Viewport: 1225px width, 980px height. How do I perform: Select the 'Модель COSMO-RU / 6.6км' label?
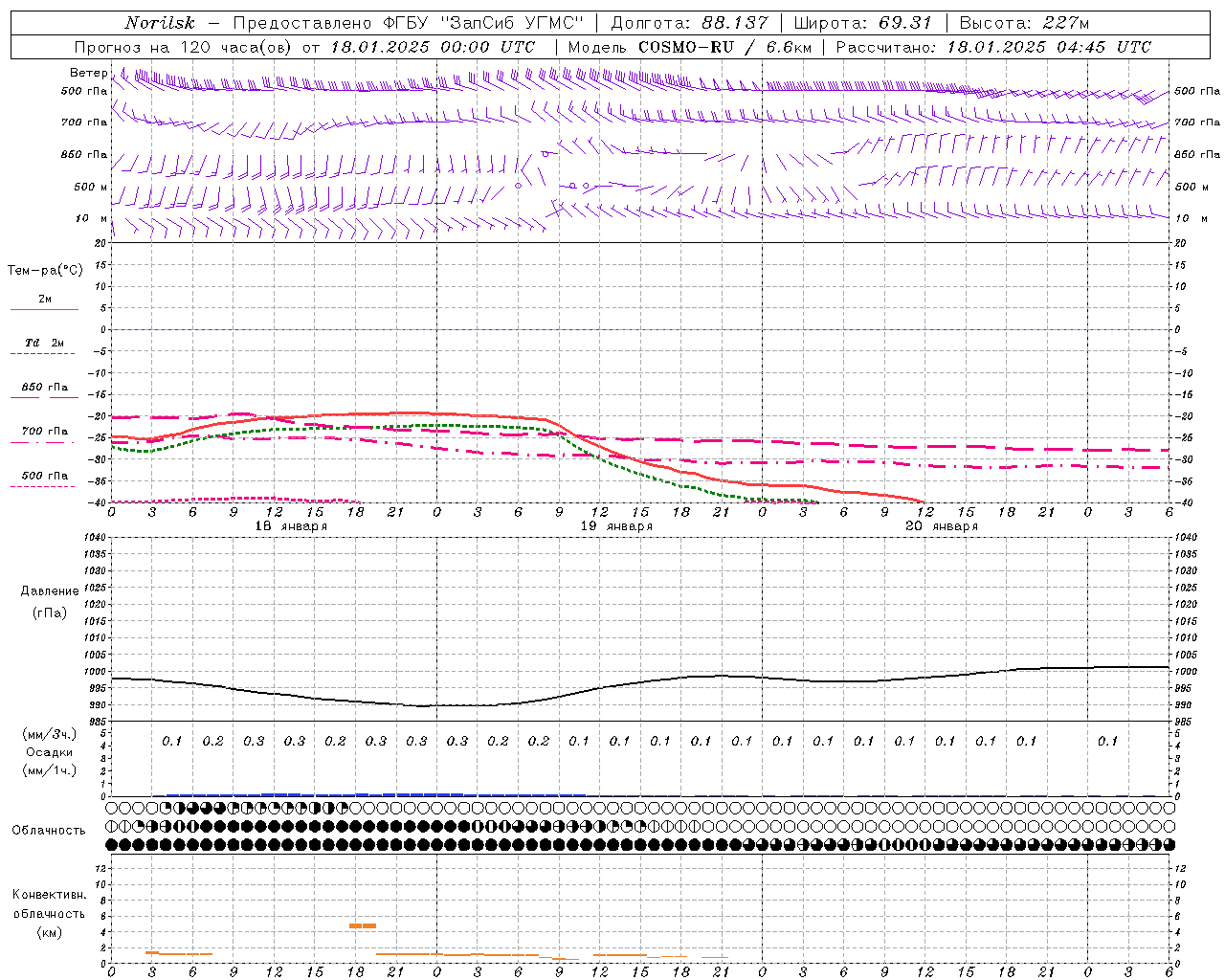690,47
